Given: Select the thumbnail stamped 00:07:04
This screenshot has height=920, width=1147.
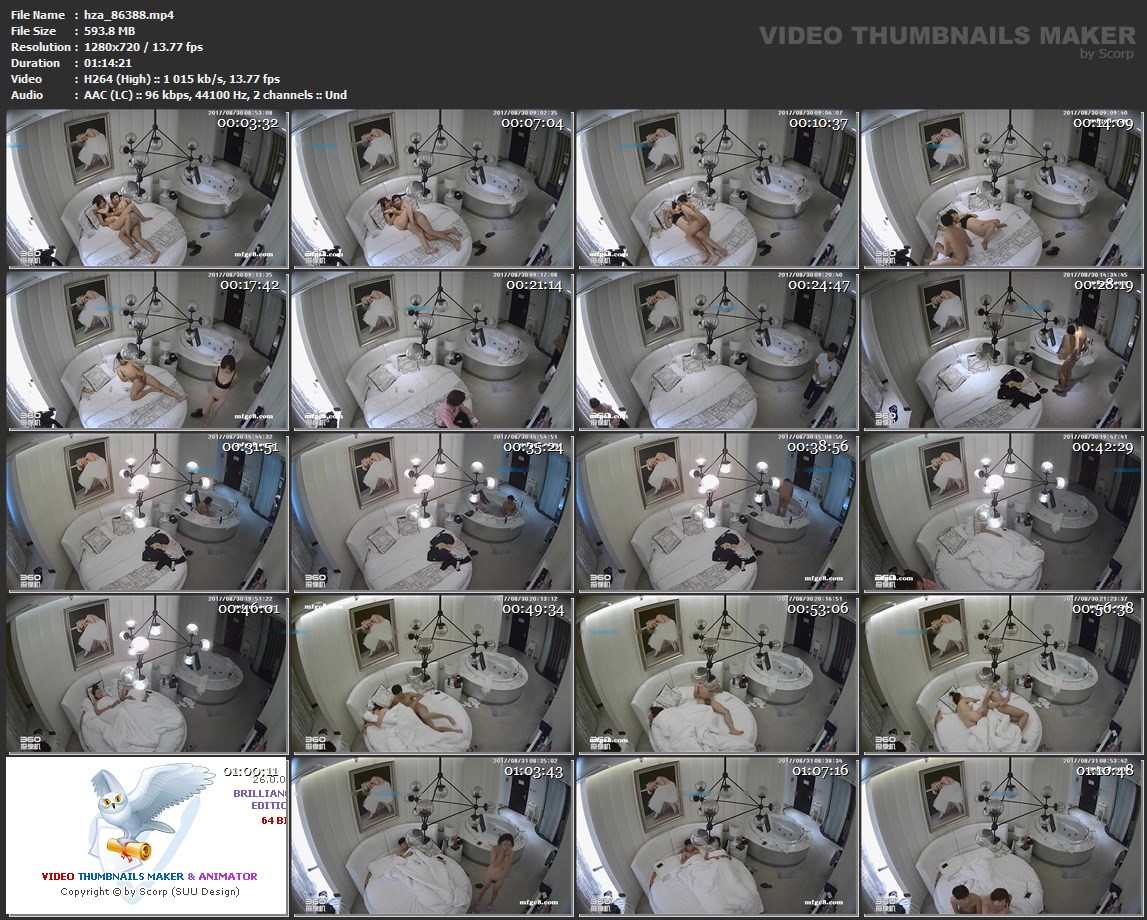Looking at the screenshot, I should coord(432,188).
